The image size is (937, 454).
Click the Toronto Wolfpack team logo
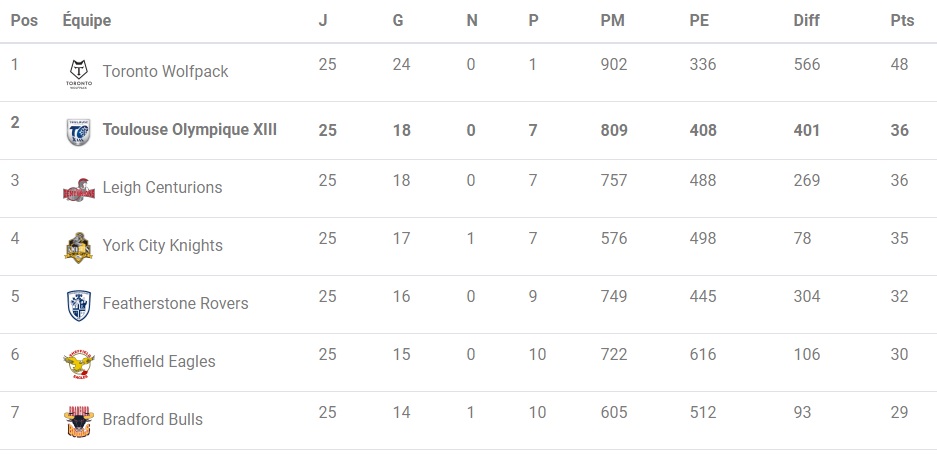coord(78,72)
